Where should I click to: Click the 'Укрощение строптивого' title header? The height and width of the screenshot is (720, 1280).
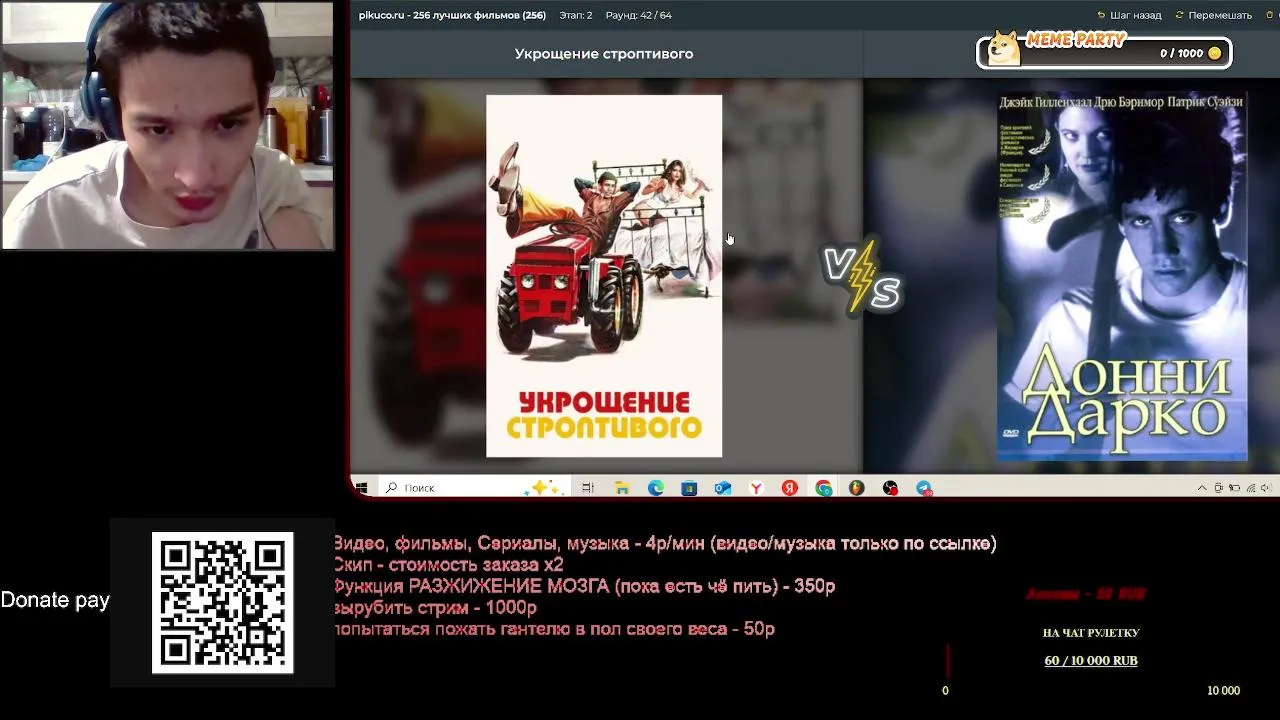tap(604, 54)
